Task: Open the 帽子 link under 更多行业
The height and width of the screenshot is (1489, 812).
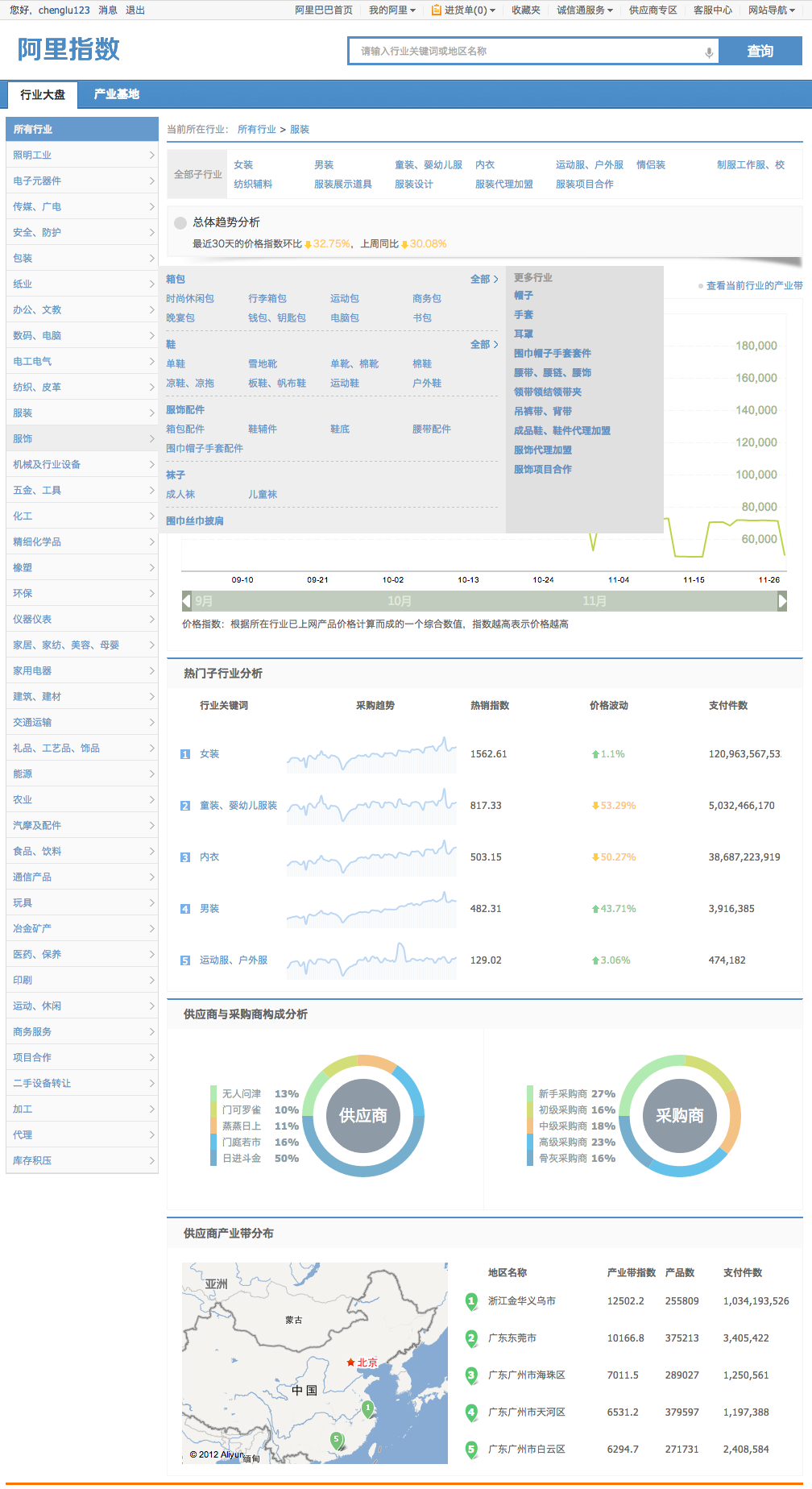Action: (x=524, y=296)
